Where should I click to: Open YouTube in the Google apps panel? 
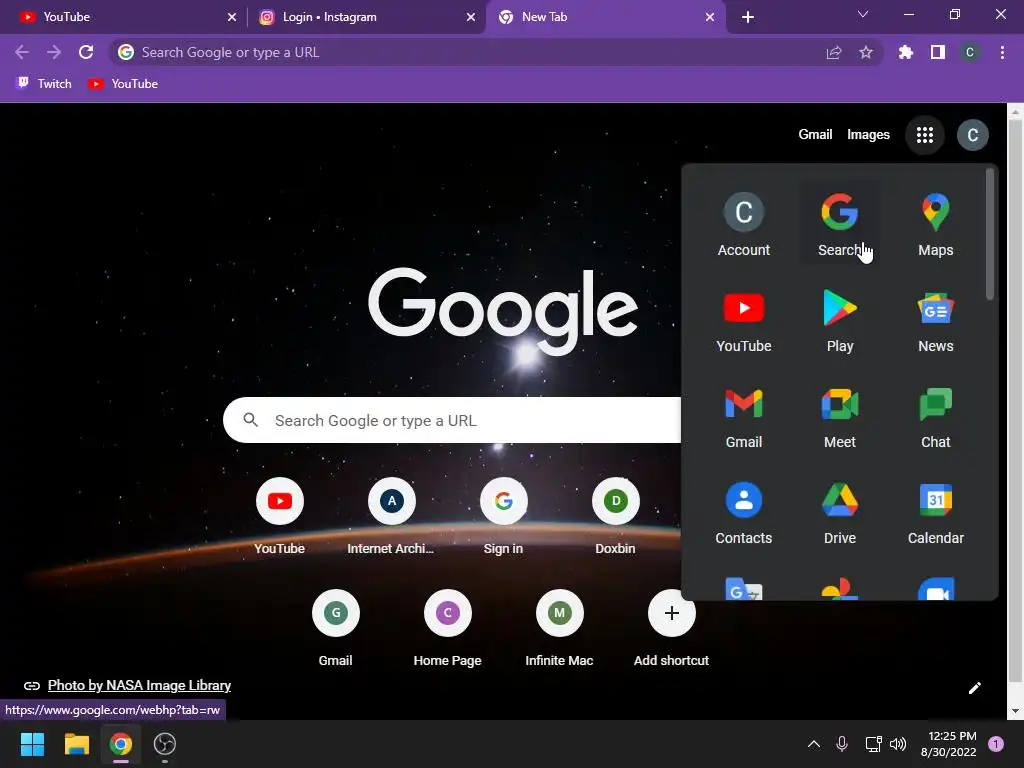point(743,320)
